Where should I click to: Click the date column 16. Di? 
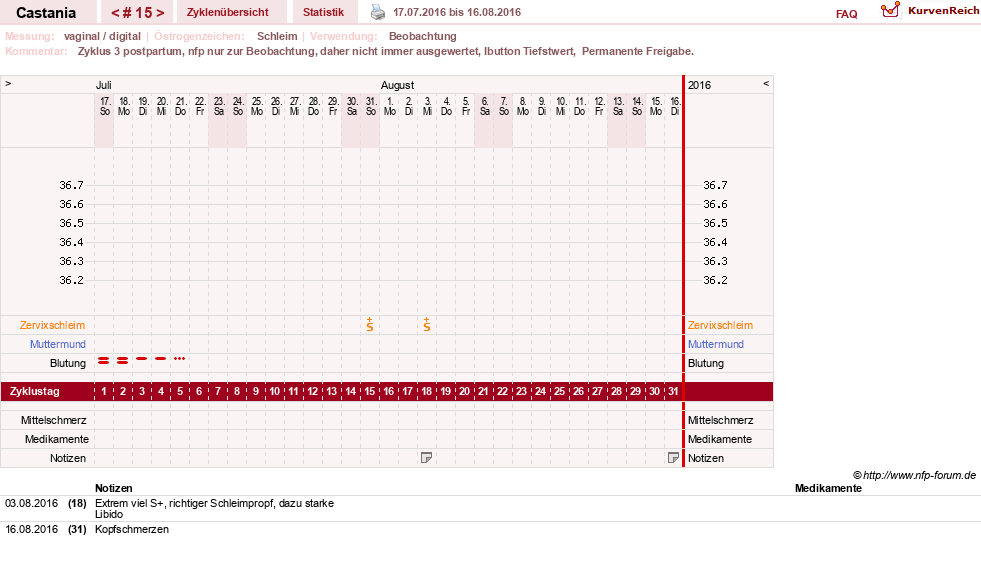click(674, 106)
